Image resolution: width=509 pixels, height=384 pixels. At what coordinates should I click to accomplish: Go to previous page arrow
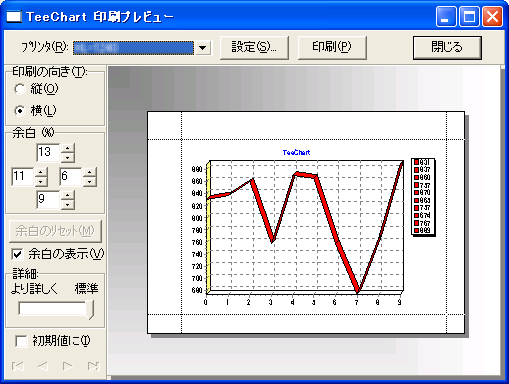(43, 366)
